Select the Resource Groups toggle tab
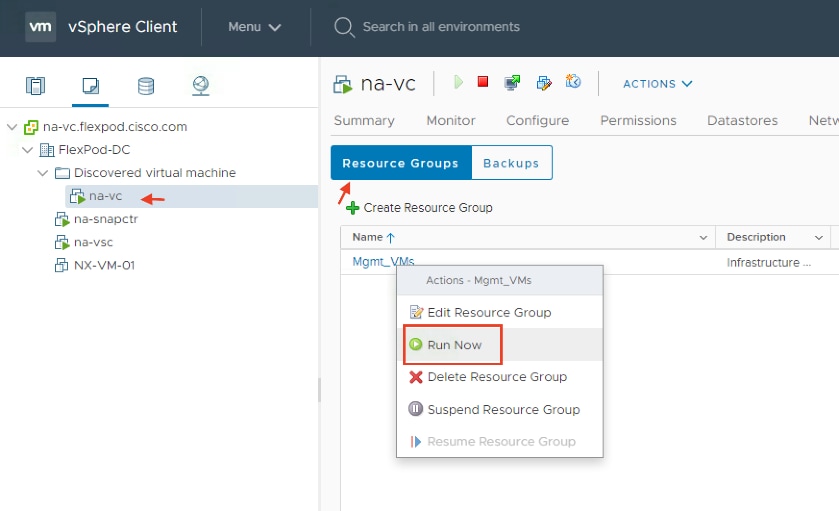The image size is (839, 511). click(401, 163)
